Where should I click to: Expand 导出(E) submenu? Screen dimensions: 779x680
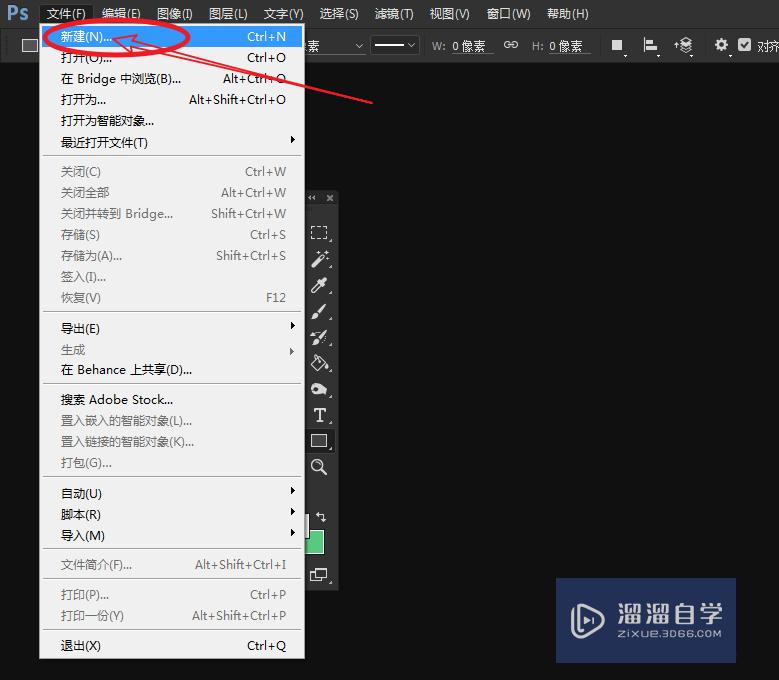172,328
